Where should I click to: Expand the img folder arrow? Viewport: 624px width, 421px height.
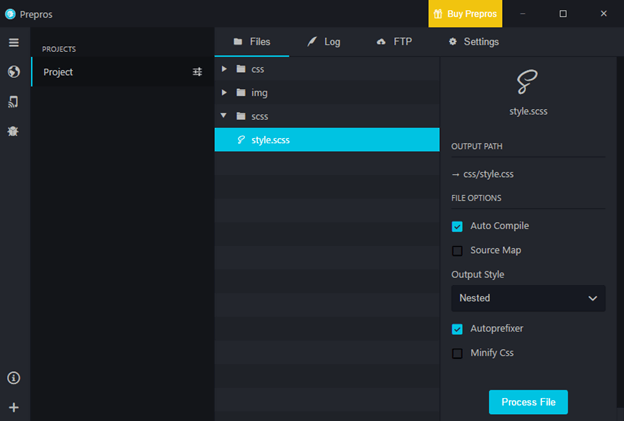[x=224, y=92]
